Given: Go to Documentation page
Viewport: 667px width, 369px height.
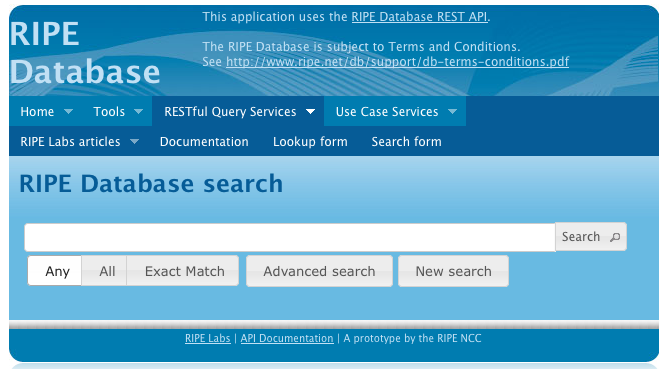Looking at the screenshot, I should point(204,141).
